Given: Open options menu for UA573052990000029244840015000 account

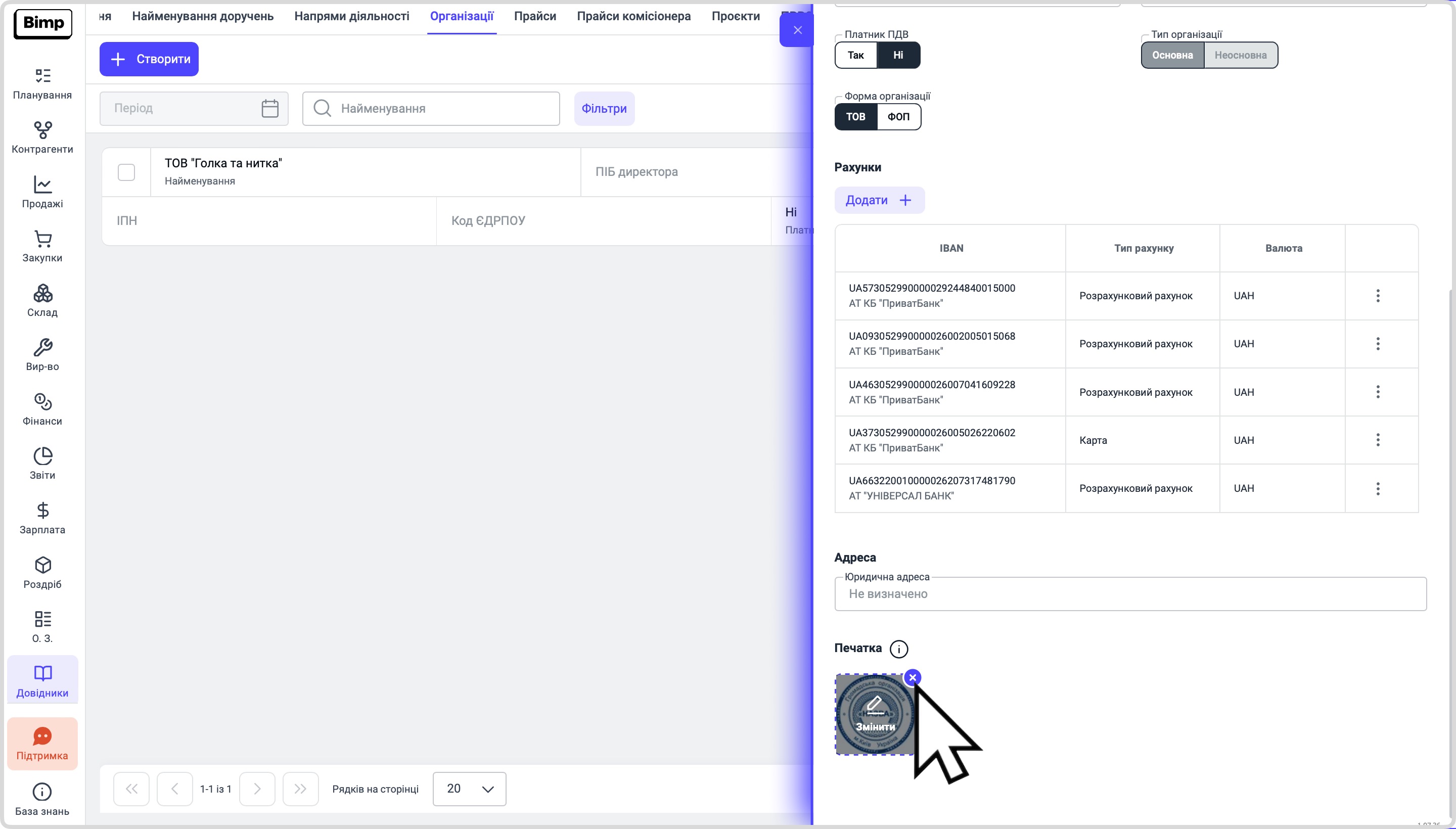Looking at the screenshot, I should [x=1378, y=296].
